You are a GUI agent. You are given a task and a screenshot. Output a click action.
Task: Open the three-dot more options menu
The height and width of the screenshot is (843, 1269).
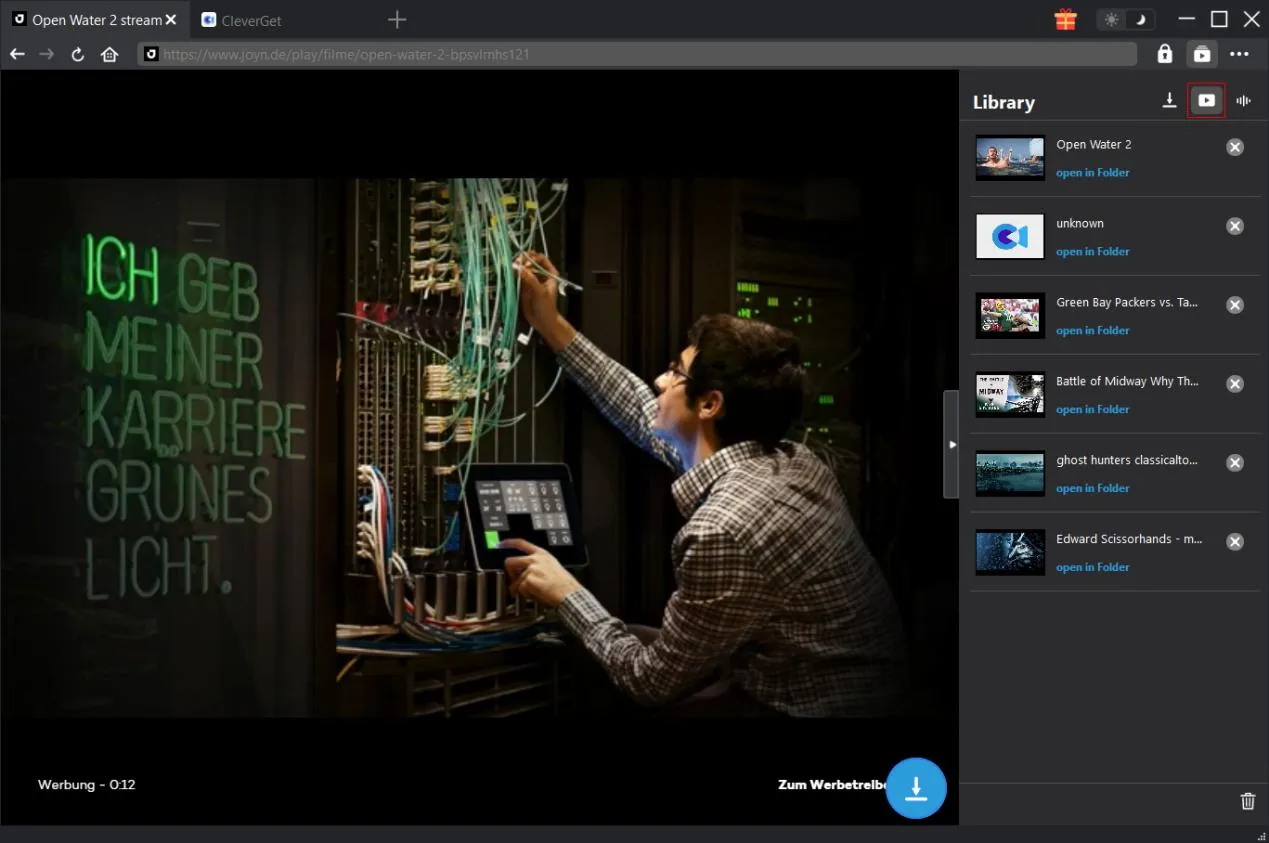tap(1239, 54)
